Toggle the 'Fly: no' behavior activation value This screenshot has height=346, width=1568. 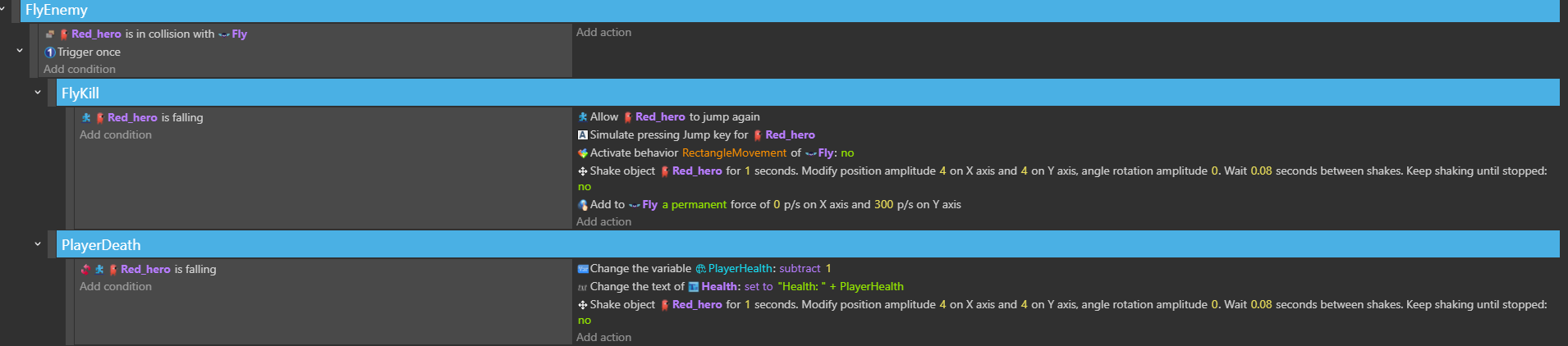(847, 153)
